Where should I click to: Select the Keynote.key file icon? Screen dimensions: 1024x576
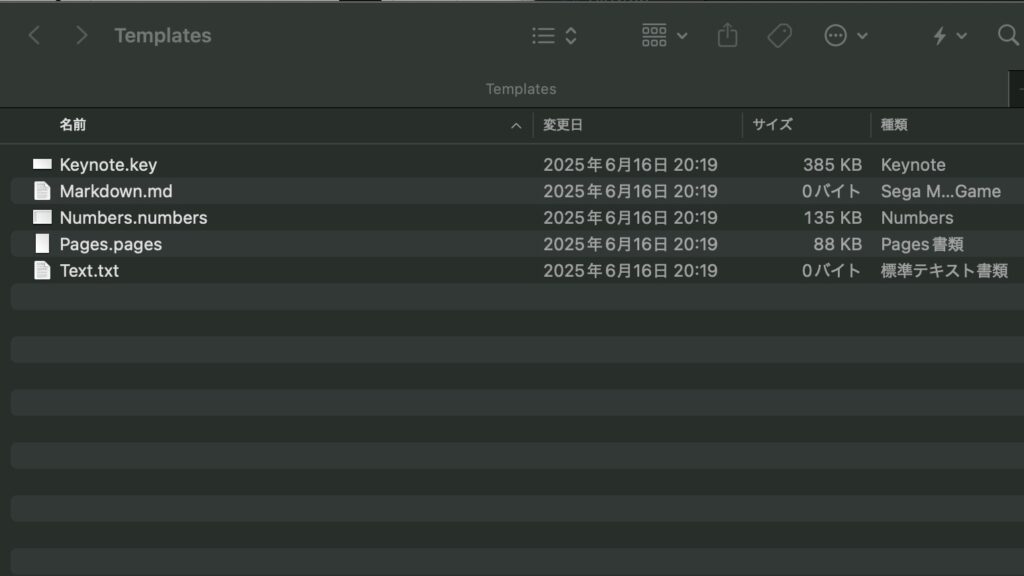[x=42, y=164]
